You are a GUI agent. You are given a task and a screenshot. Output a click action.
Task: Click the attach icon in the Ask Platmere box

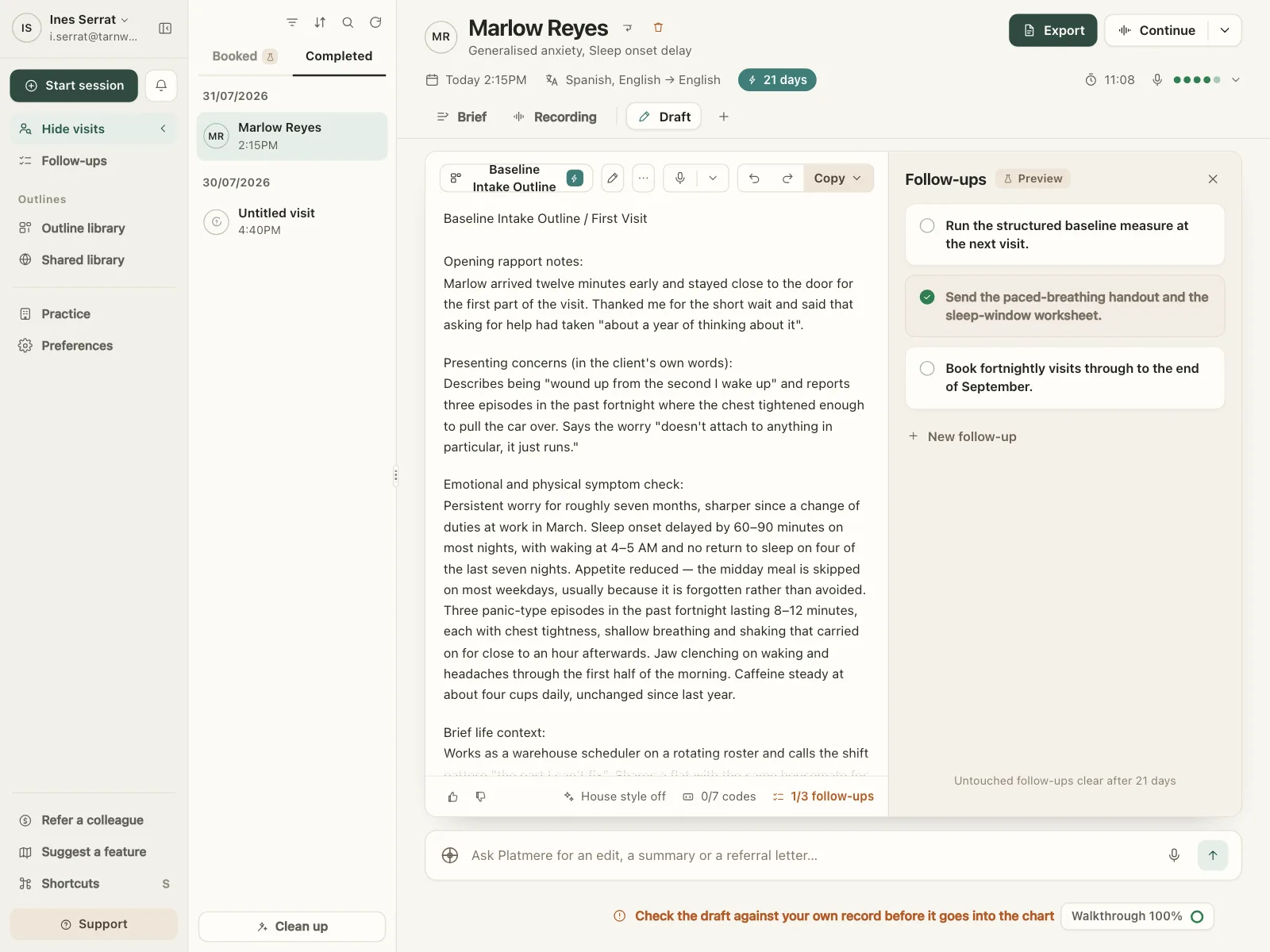tap(450, 855)
